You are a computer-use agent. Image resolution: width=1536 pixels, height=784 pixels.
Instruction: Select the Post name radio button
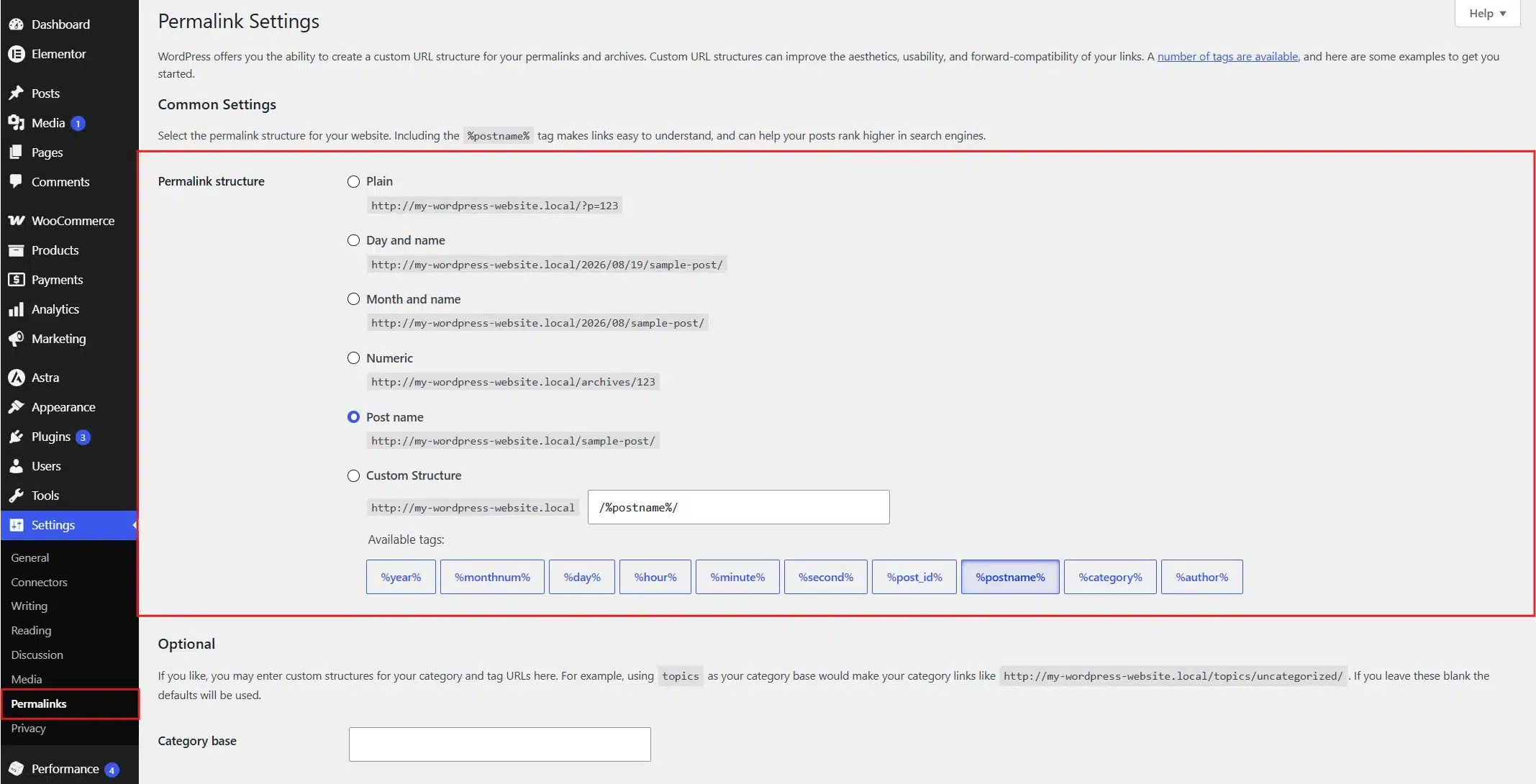[x=353, y=417]
